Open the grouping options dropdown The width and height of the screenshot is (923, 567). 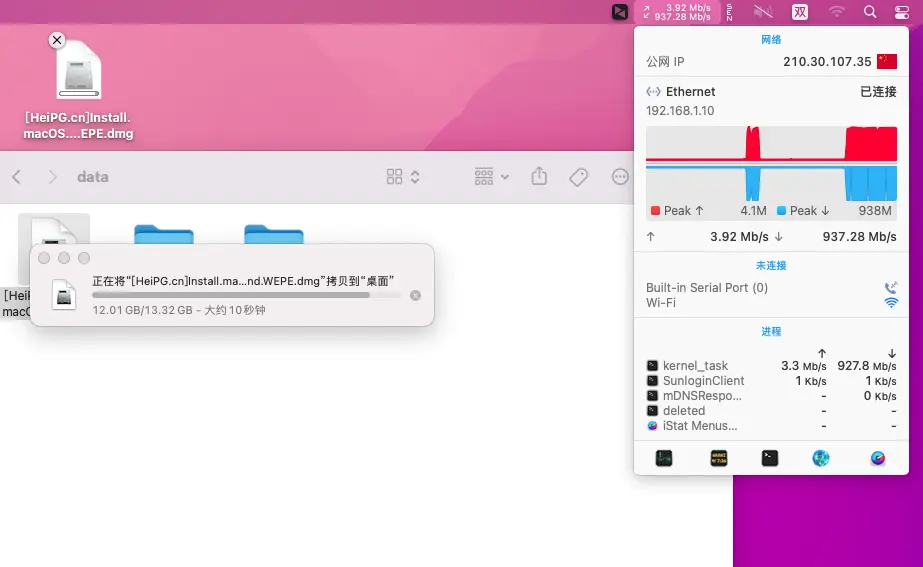point(492,177)
